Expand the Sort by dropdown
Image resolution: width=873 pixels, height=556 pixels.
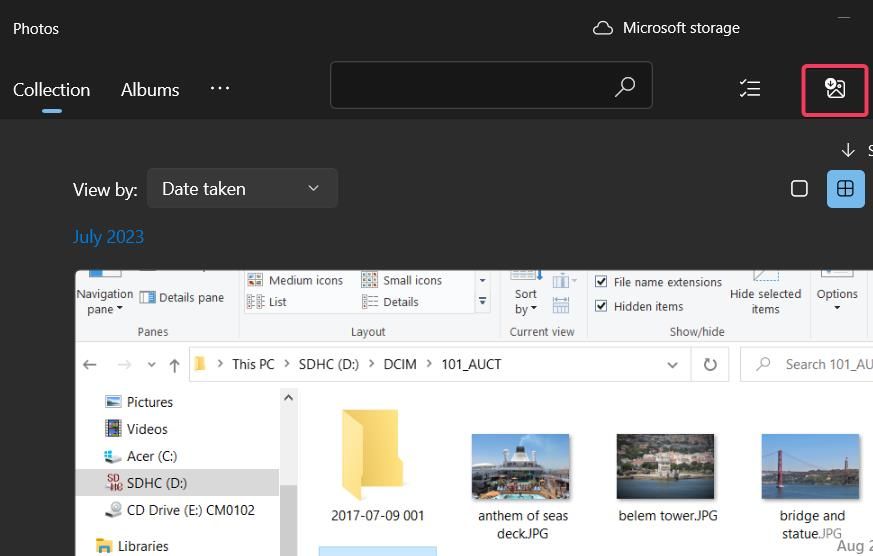526,301
